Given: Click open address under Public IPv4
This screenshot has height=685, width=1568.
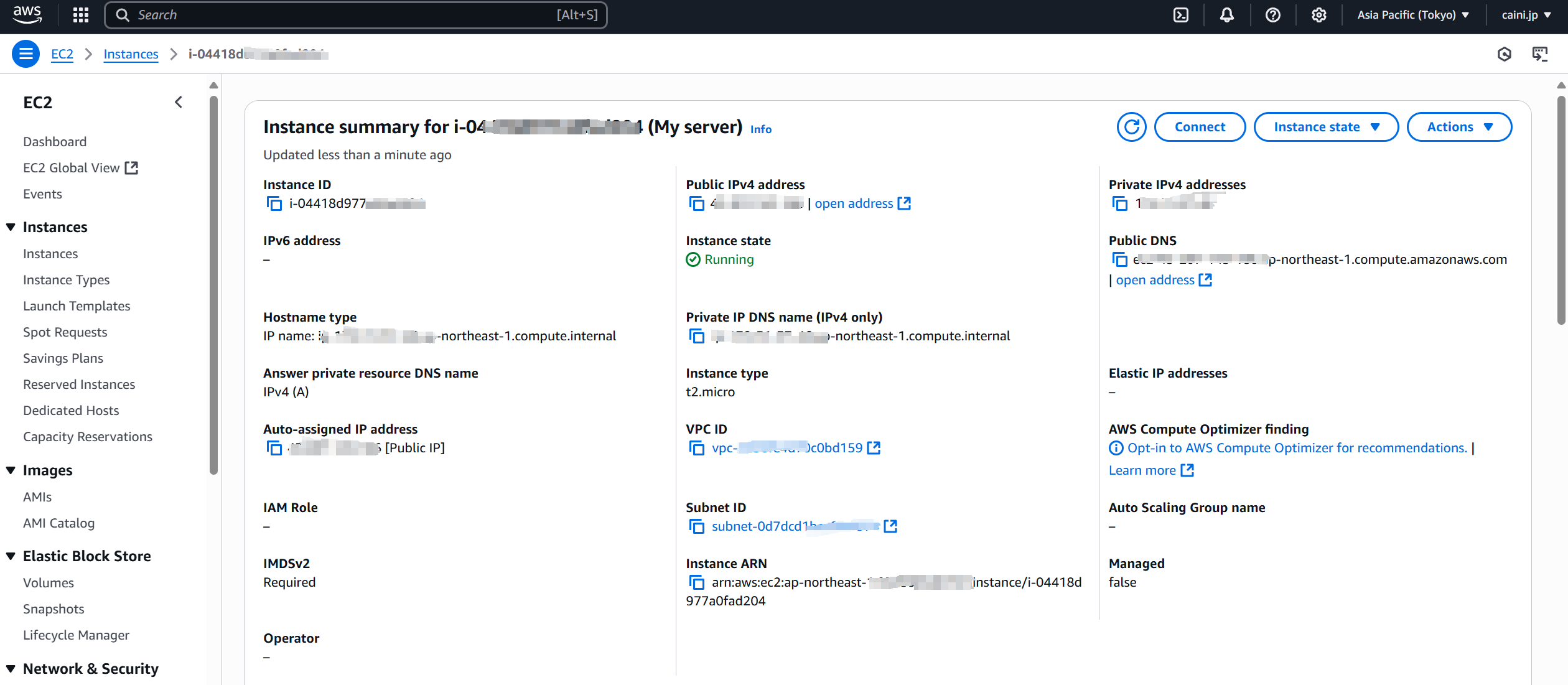Looking at the screenshot, I should 862,203.
